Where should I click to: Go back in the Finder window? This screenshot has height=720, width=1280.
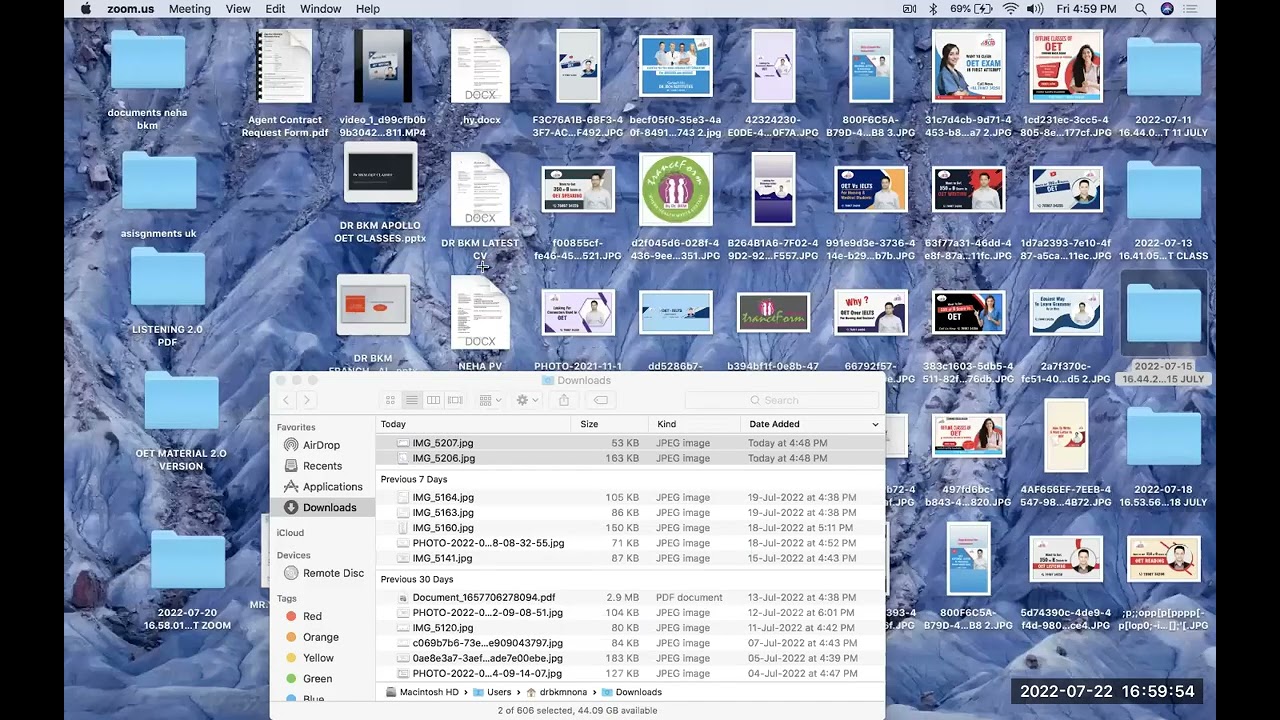point(286,400)
